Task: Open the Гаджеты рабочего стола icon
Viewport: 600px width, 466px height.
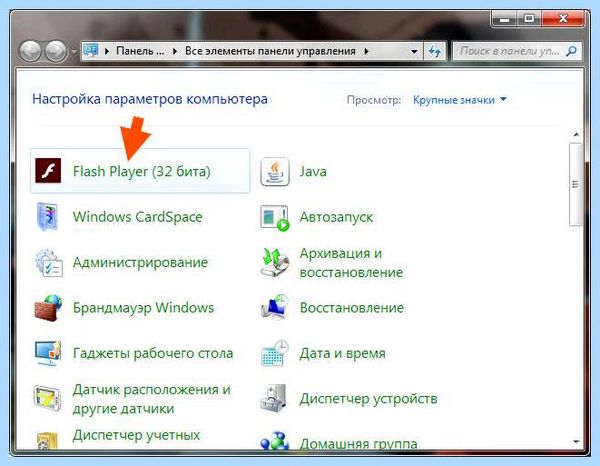Action: 47,353
